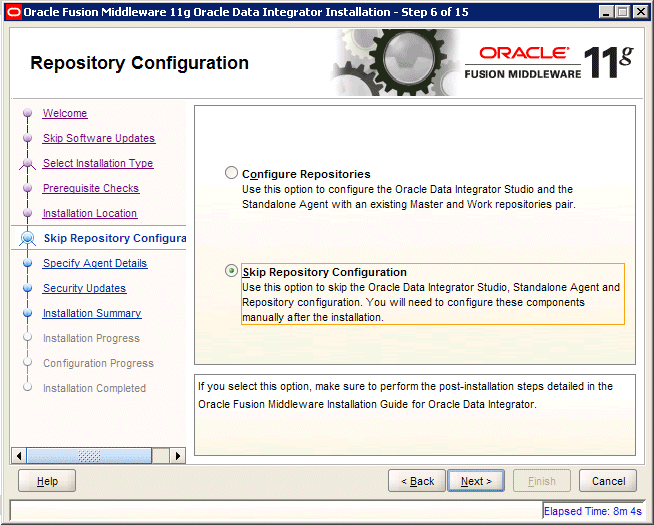Open the Select Installation Type step
This screenshot has width=654, height=525.
[x=98, y=163]
